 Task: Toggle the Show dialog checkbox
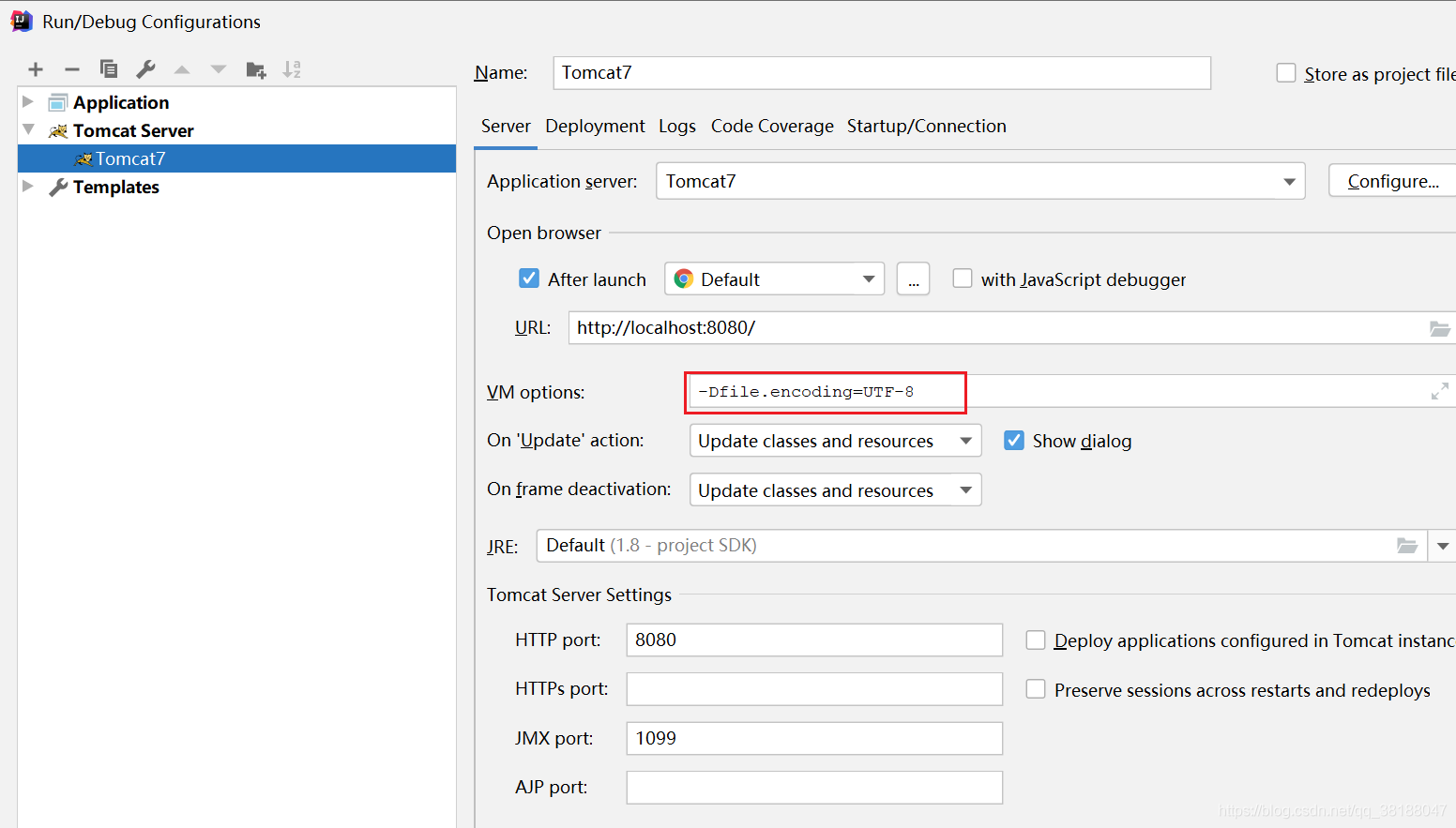tap(1014, 441)
